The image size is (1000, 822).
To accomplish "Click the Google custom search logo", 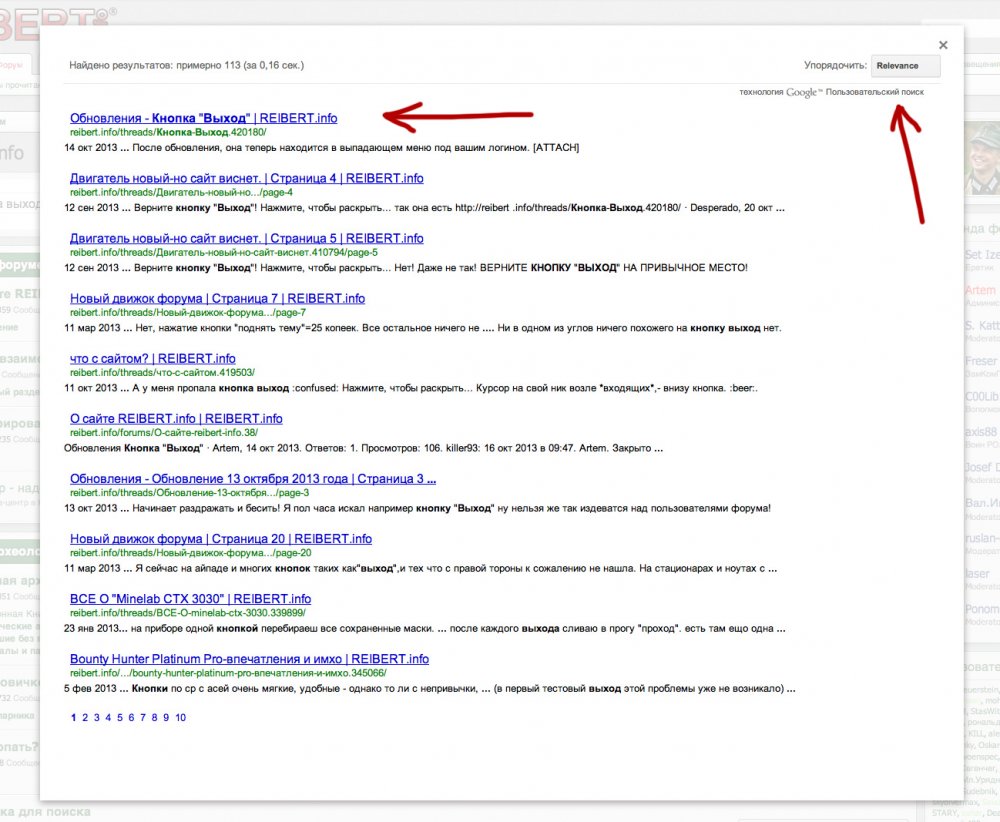I will [803, 92].
